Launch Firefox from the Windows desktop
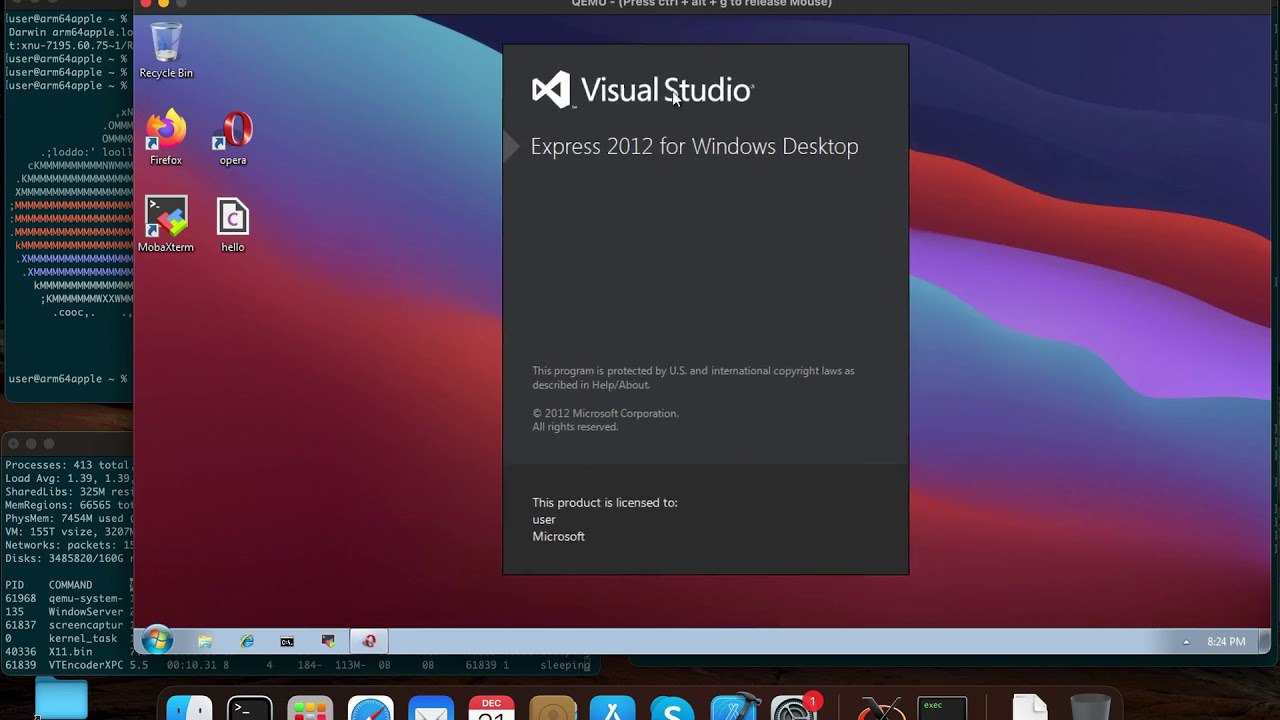Viewport: 1280px width, 720px height. [166, 138]
